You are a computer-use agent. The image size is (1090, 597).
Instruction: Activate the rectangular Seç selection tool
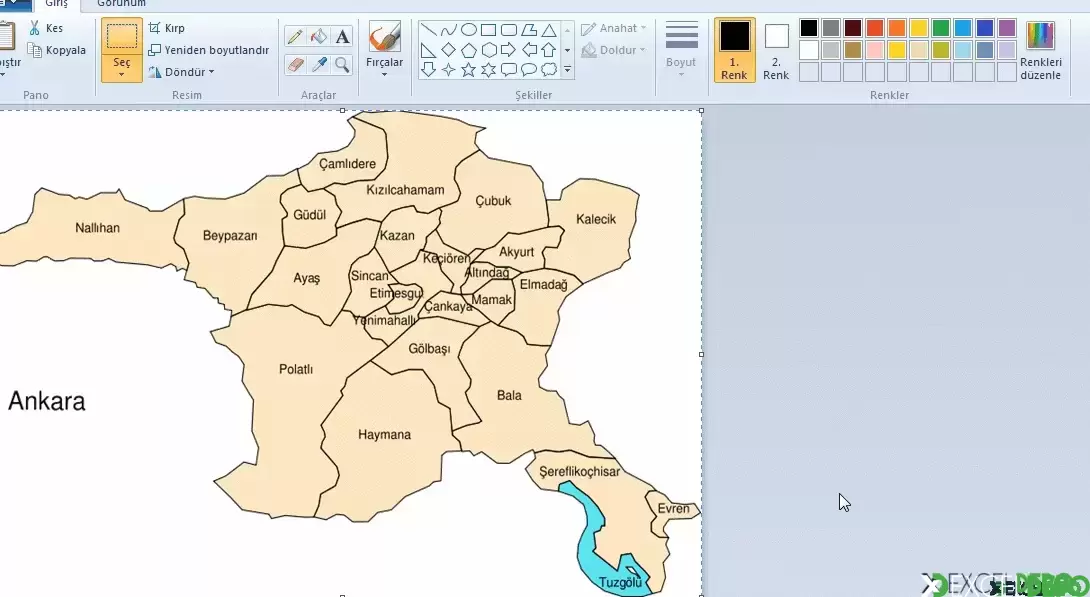click(x=122, y=36)
